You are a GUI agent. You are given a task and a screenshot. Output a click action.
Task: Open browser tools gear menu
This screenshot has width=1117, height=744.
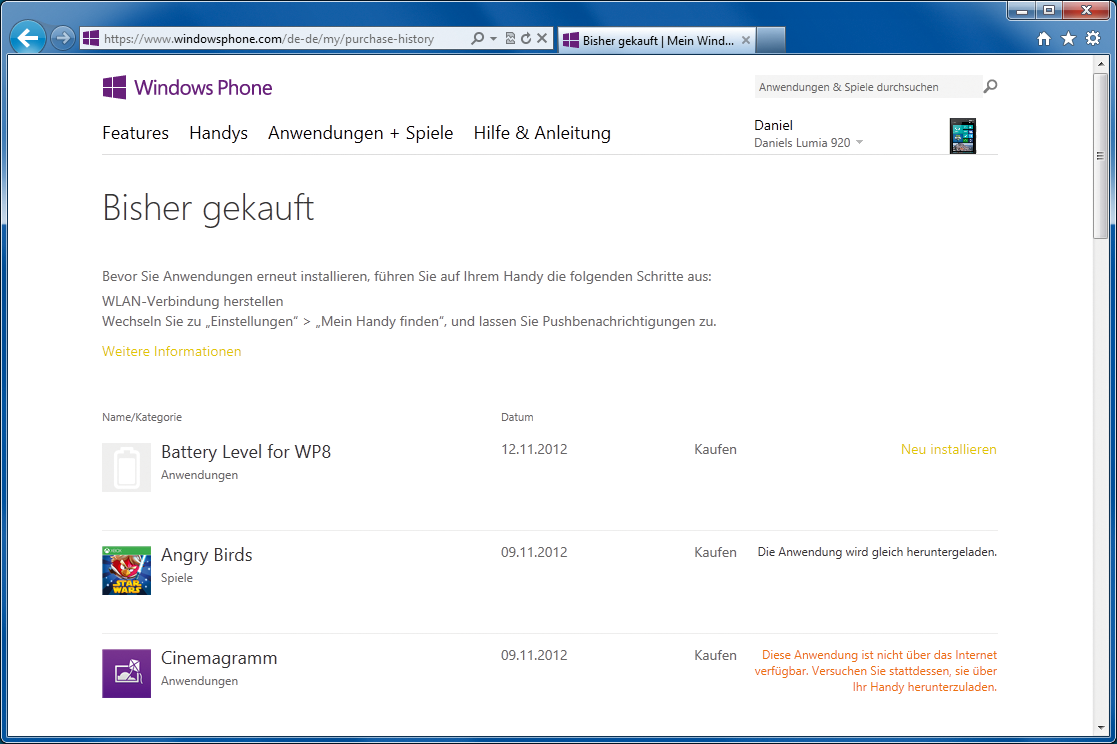[x=1093, y=38]
